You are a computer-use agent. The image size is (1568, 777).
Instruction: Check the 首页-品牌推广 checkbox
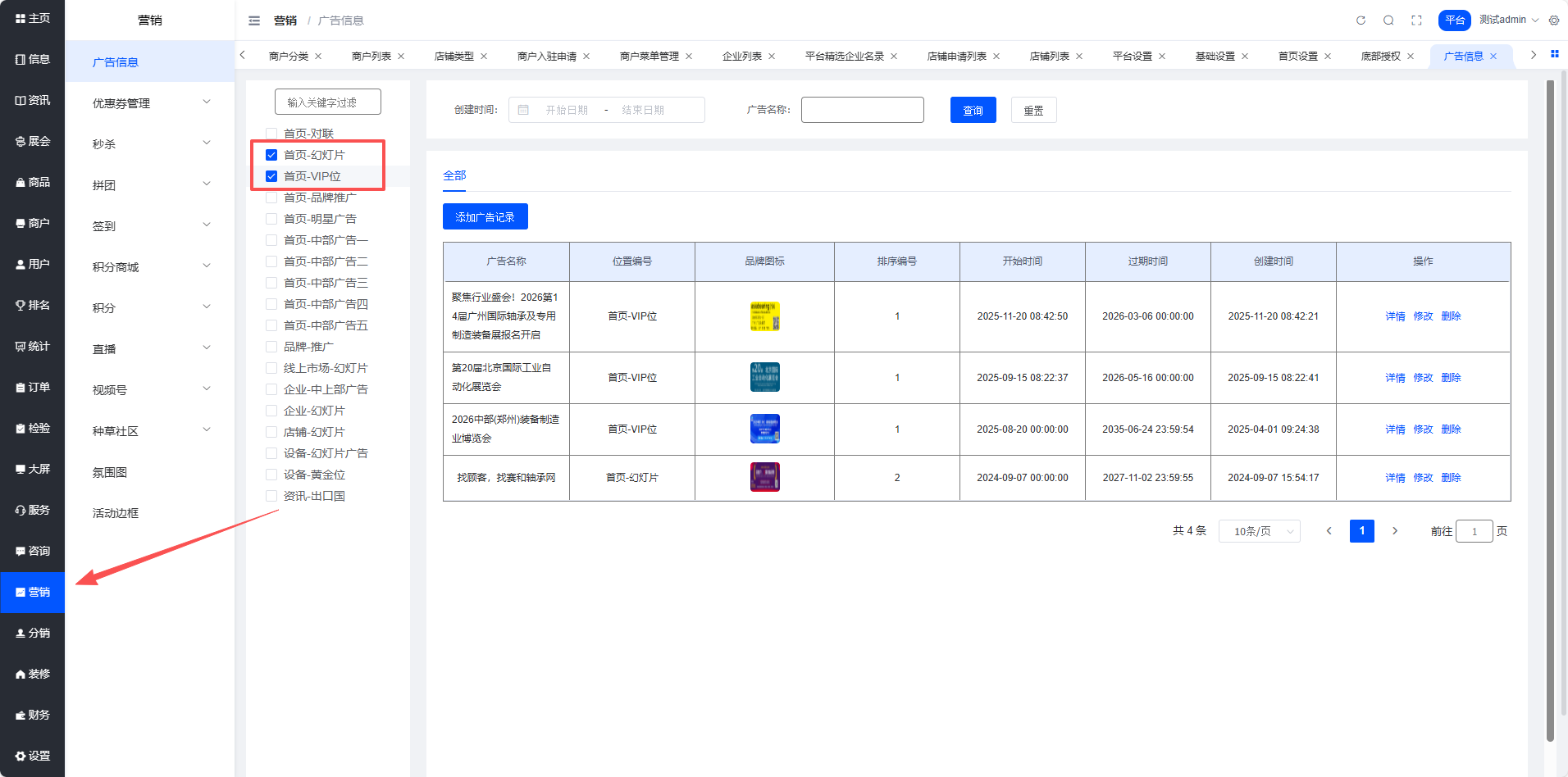click(271, 198)
